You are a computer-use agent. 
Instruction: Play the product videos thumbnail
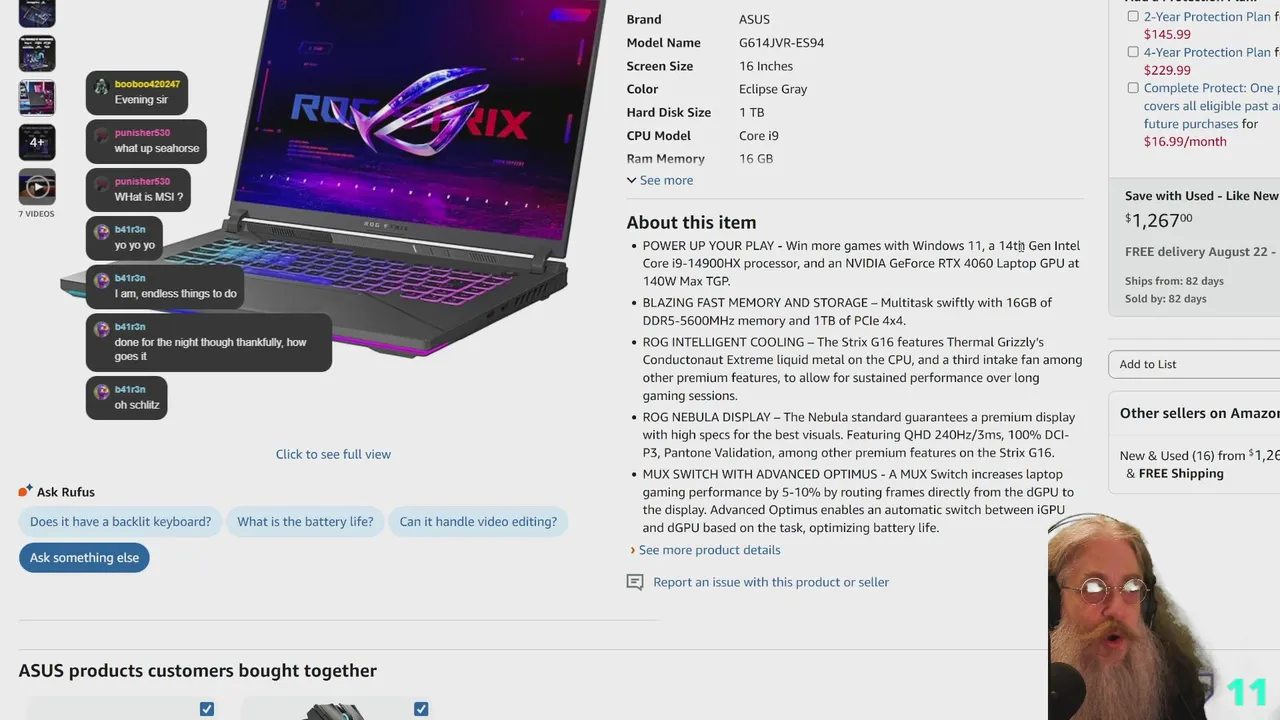point(37,186)
